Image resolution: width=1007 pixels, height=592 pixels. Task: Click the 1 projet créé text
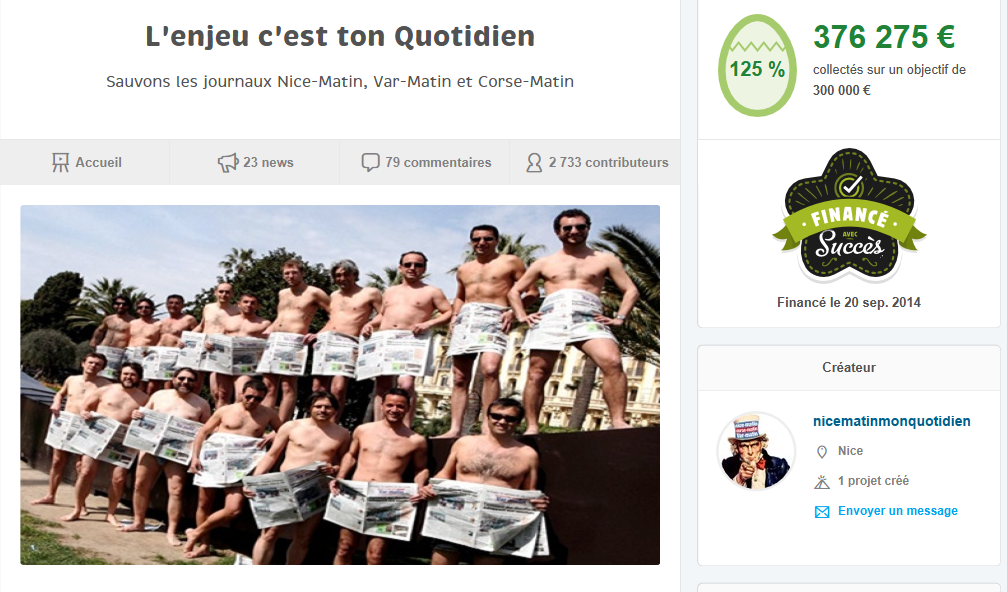[x=873, y=481]
